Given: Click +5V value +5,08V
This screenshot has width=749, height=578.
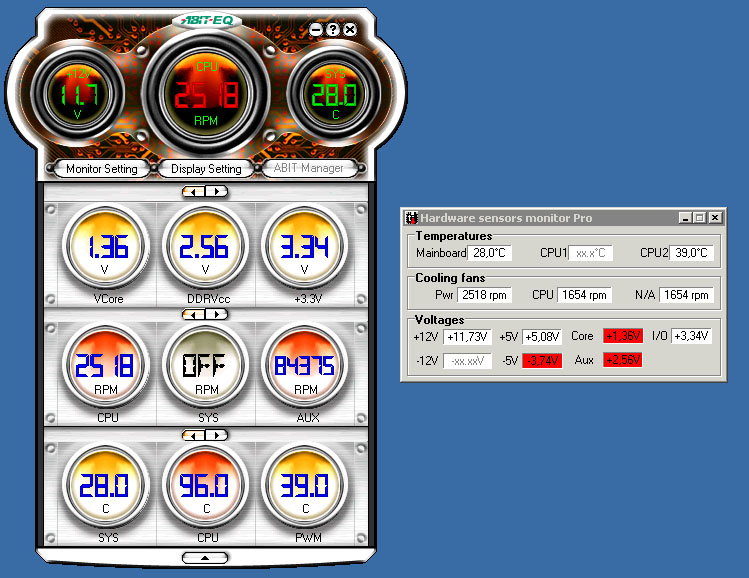Looking at the screenshot, I should (x=542, y=337).
